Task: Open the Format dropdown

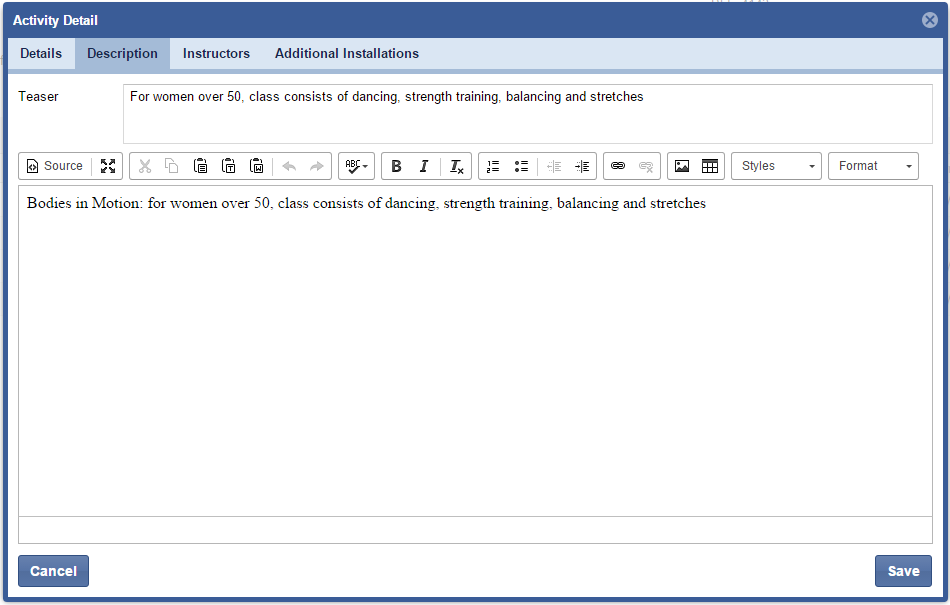Action: pyautogui.click(x=873, y=166)
